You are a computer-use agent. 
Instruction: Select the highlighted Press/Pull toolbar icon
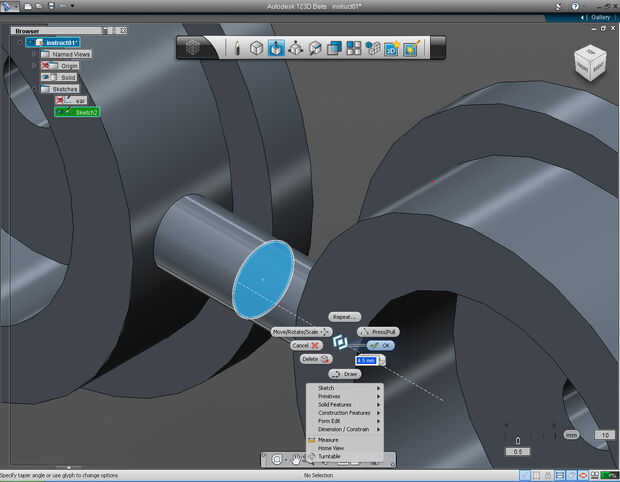[275, 48]
